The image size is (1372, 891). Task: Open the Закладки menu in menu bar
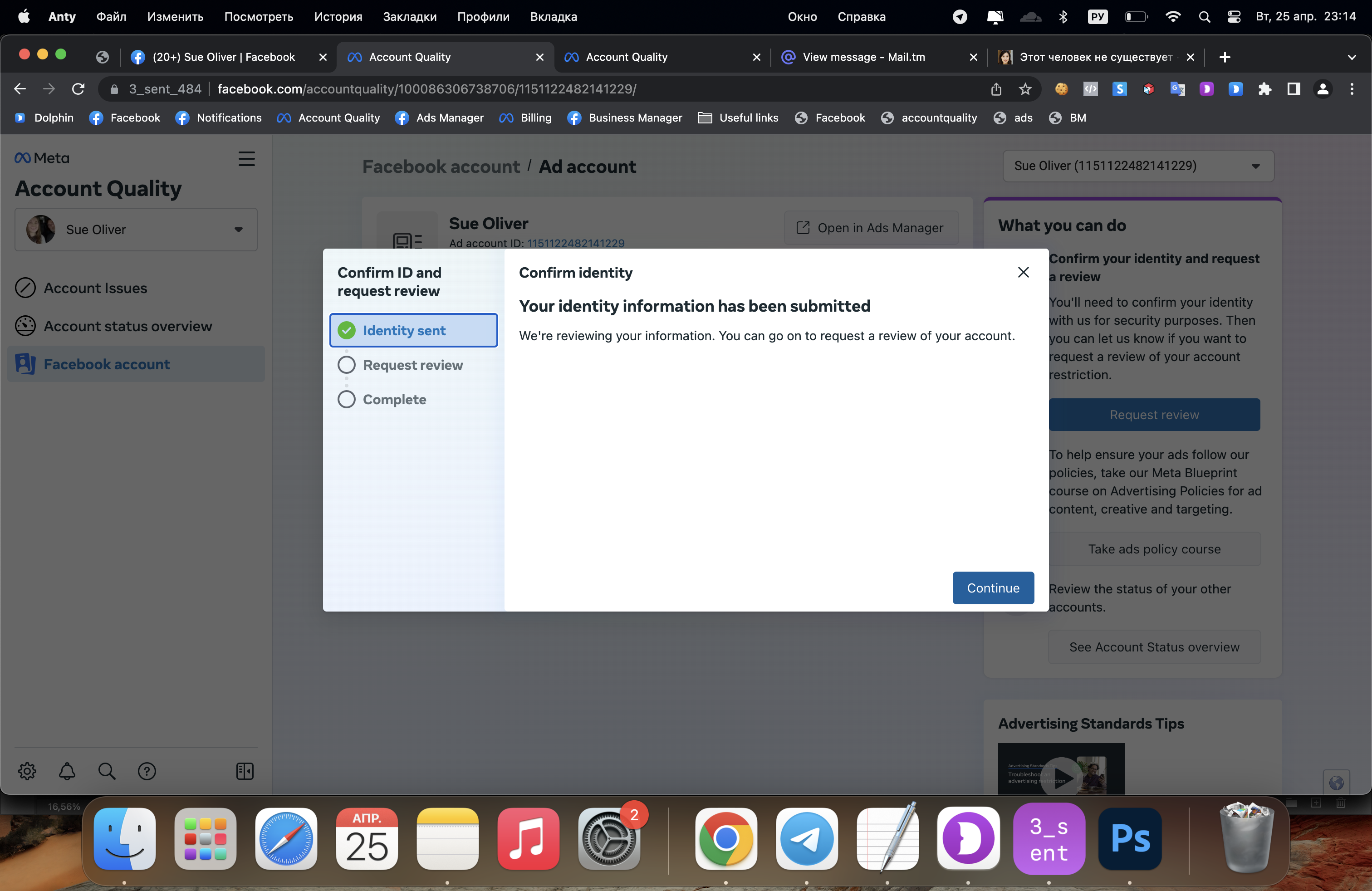pos(410,17)
